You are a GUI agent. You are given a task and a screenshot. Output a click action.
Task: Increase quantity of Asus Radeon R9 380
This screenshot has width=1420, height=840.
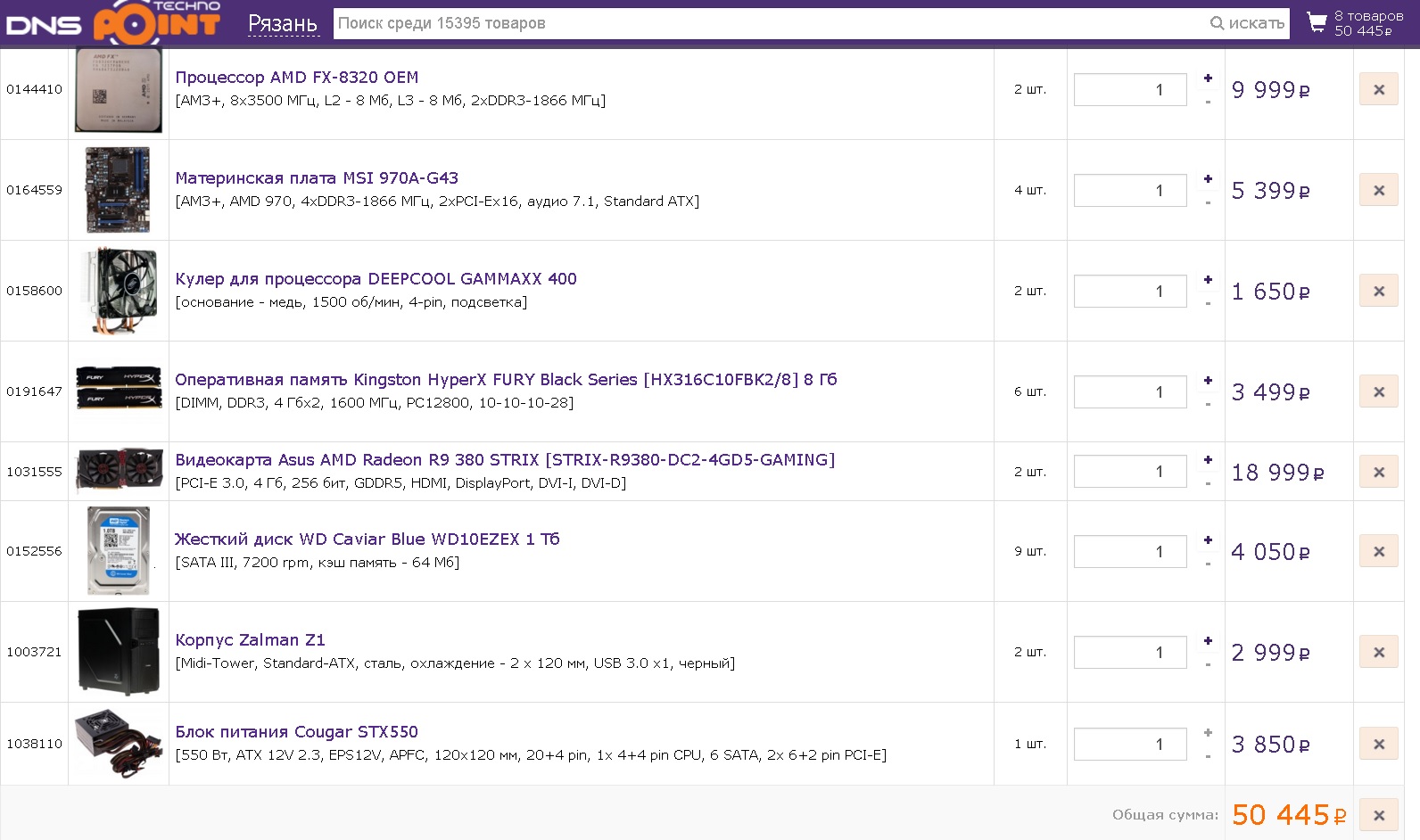pyautogui.click(x=1208, y=460)
